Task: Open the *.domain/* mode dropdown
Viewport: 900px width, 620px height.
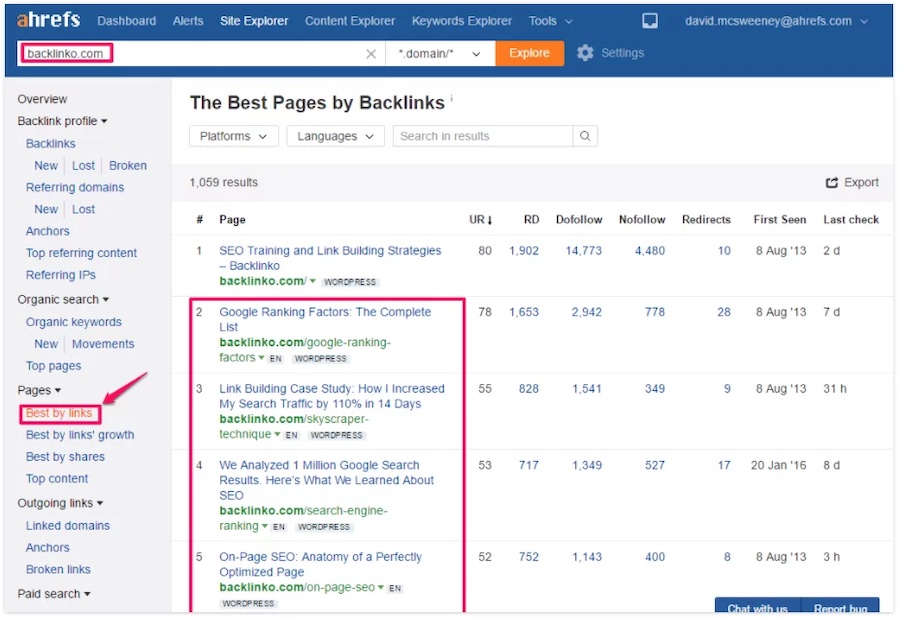Action: [x=440, y=53]
